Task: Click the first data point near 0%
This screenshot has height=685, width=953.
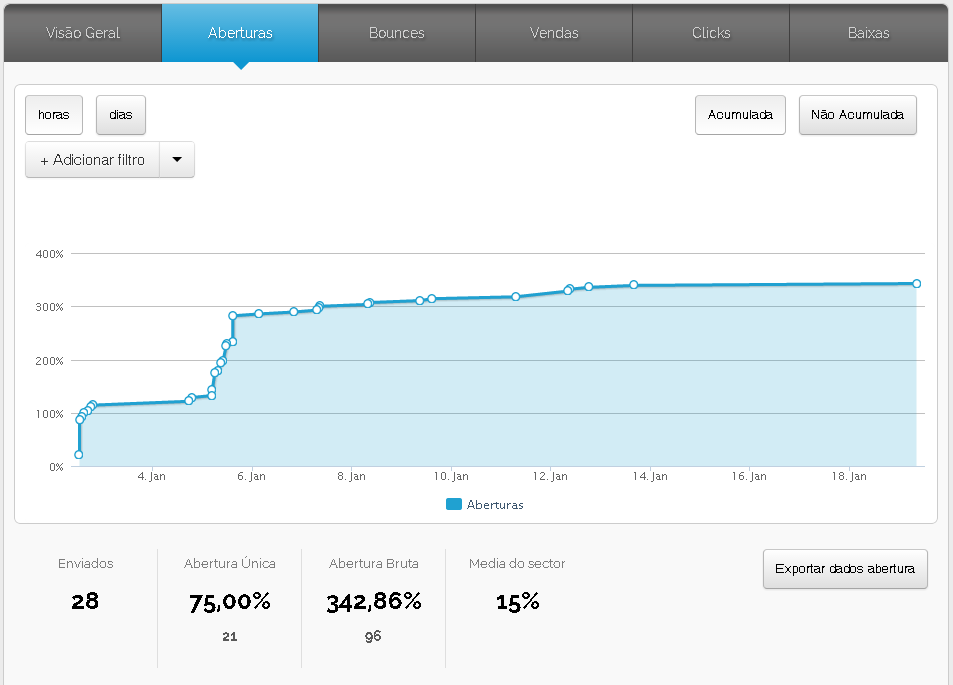Action: click(79, 455)
